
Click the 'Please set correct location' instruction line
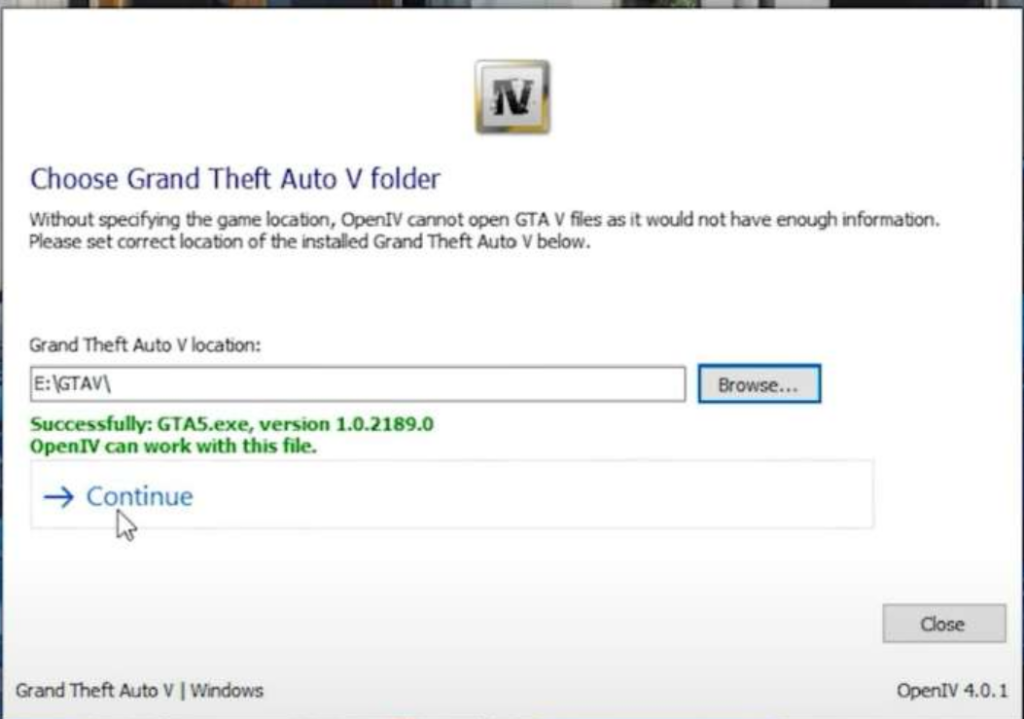click(310, 242)
